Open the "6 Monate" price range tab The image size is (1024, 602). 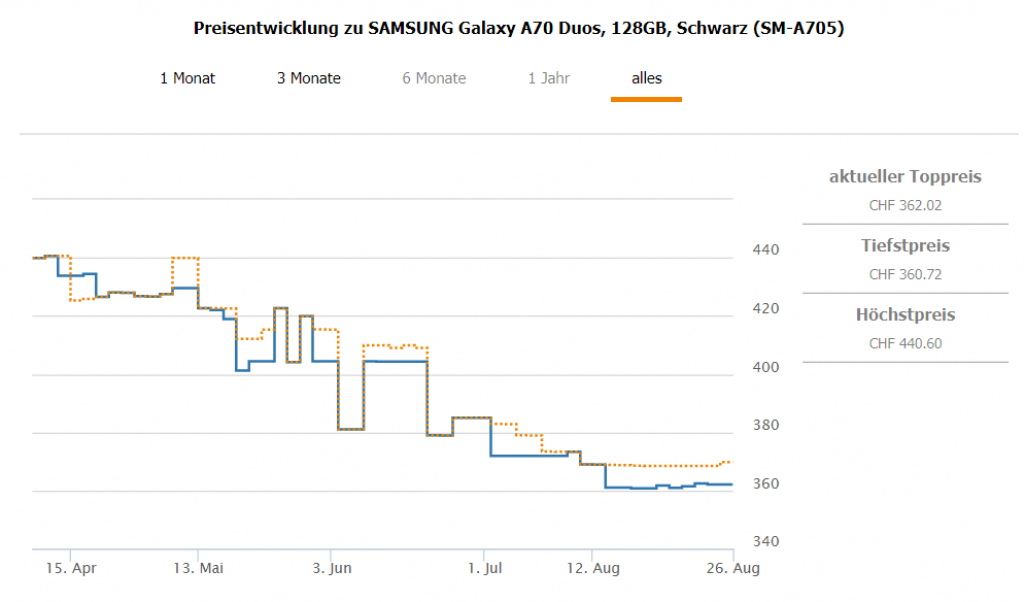434,78
